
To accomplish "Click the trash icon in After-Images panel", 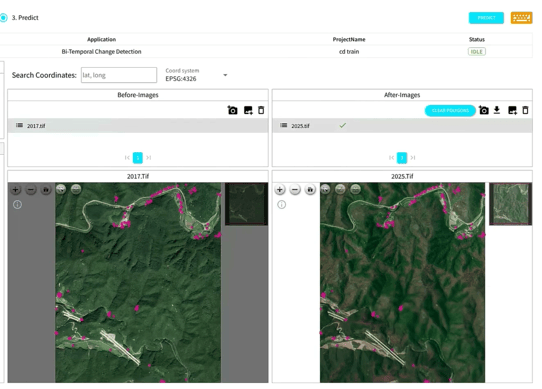I will [525, 110].
